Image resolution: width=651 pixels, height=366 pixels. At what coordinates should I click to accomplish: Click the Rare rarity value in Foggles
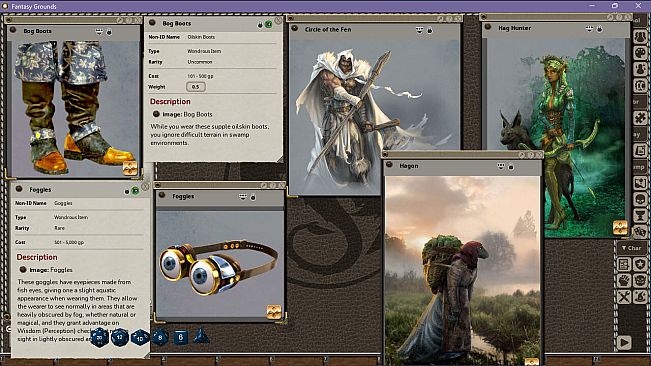click(59, 228)
